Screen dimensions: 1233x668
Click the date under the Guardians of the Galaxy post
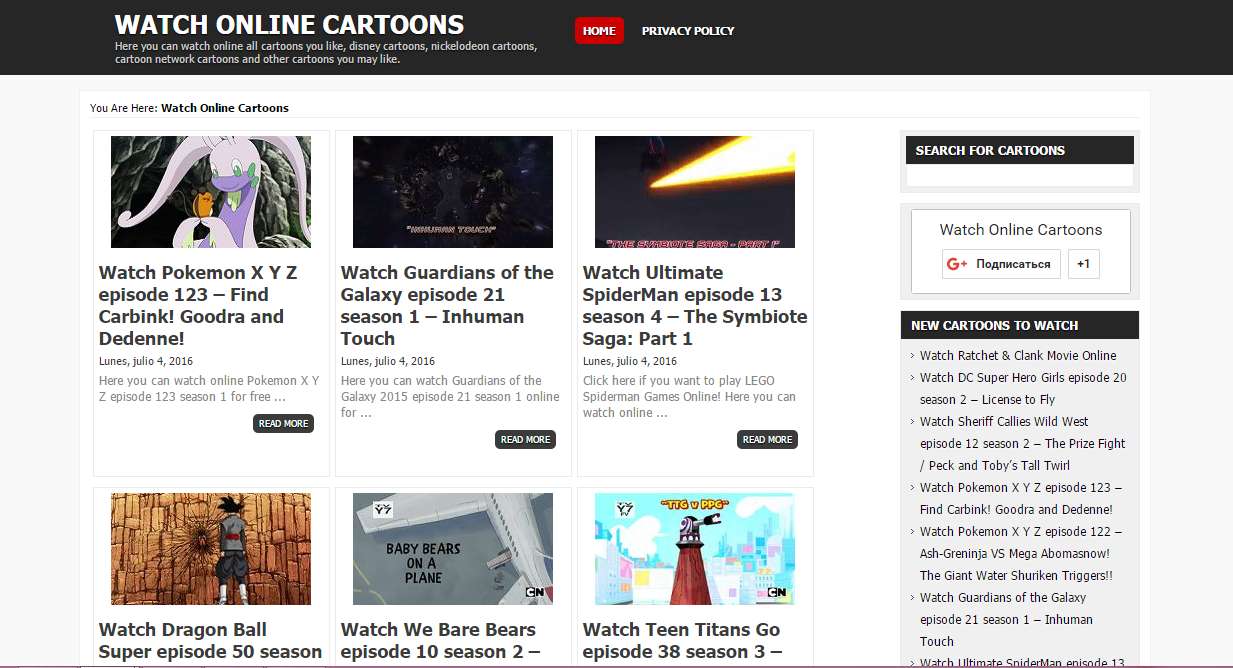[x=388, y=361]
